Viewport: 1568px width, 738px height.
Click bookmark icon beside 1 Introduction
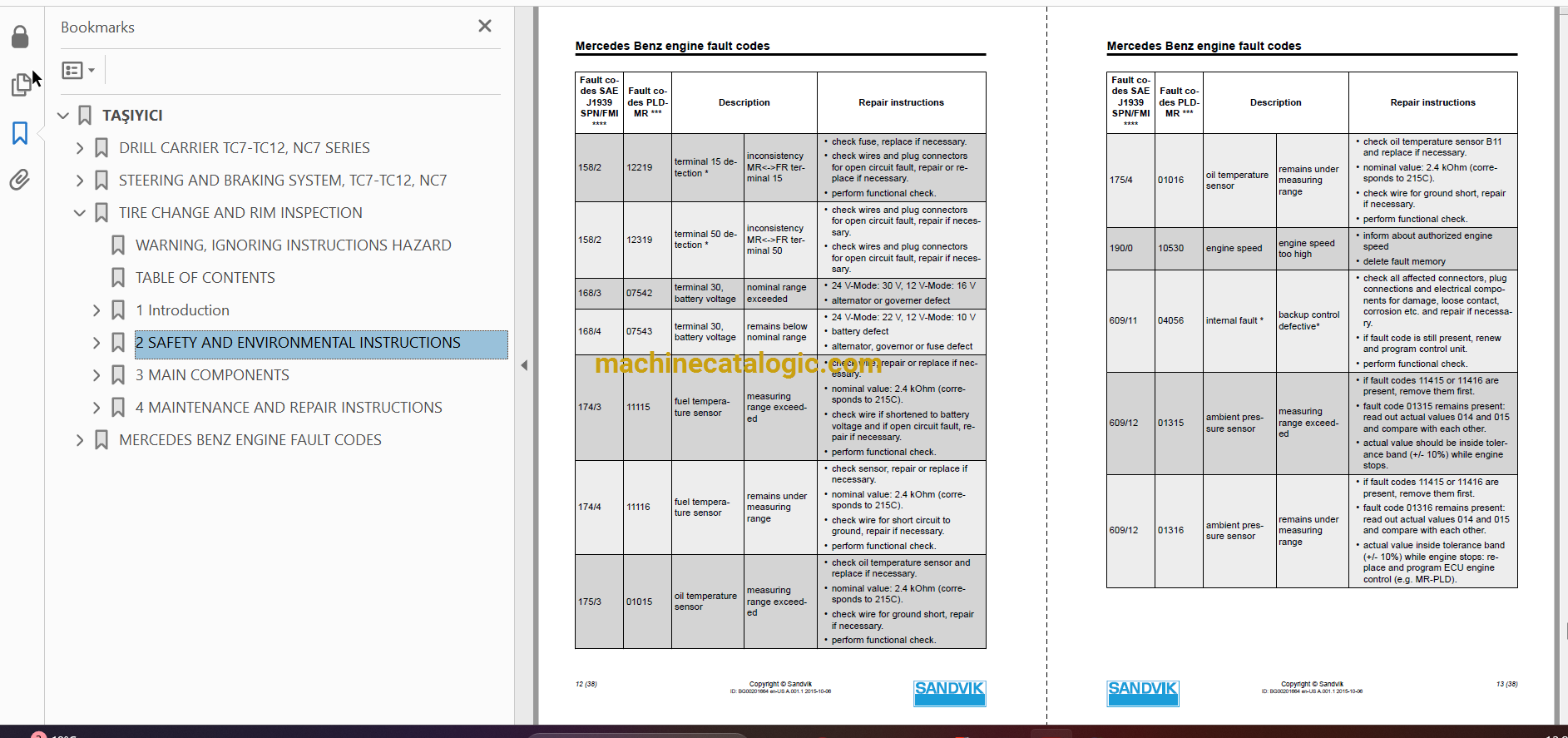pos(118,310)
